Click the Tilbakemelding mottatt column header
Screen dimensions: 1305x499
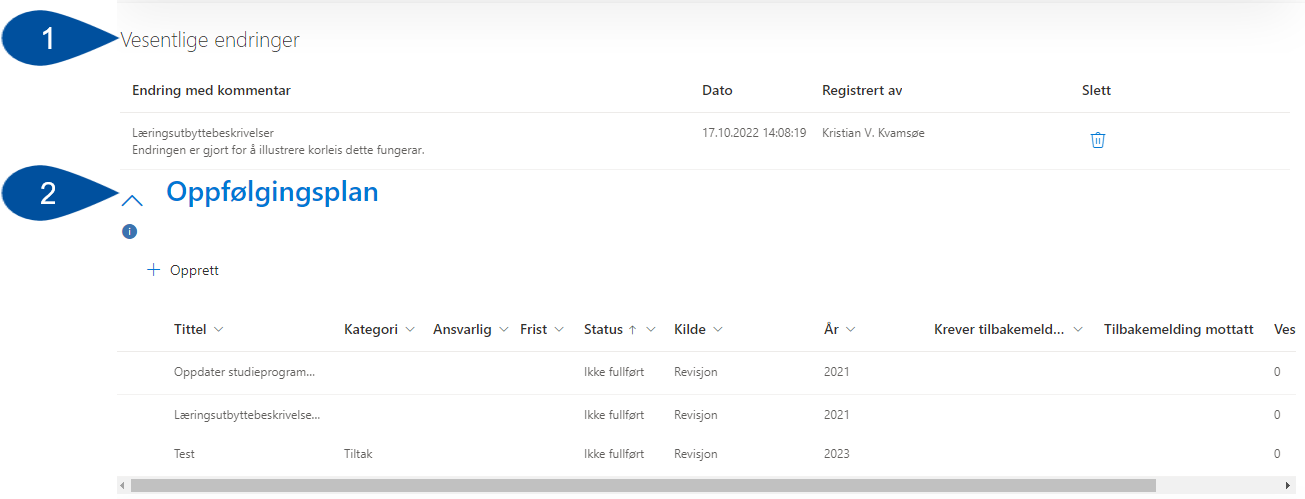1179,330
